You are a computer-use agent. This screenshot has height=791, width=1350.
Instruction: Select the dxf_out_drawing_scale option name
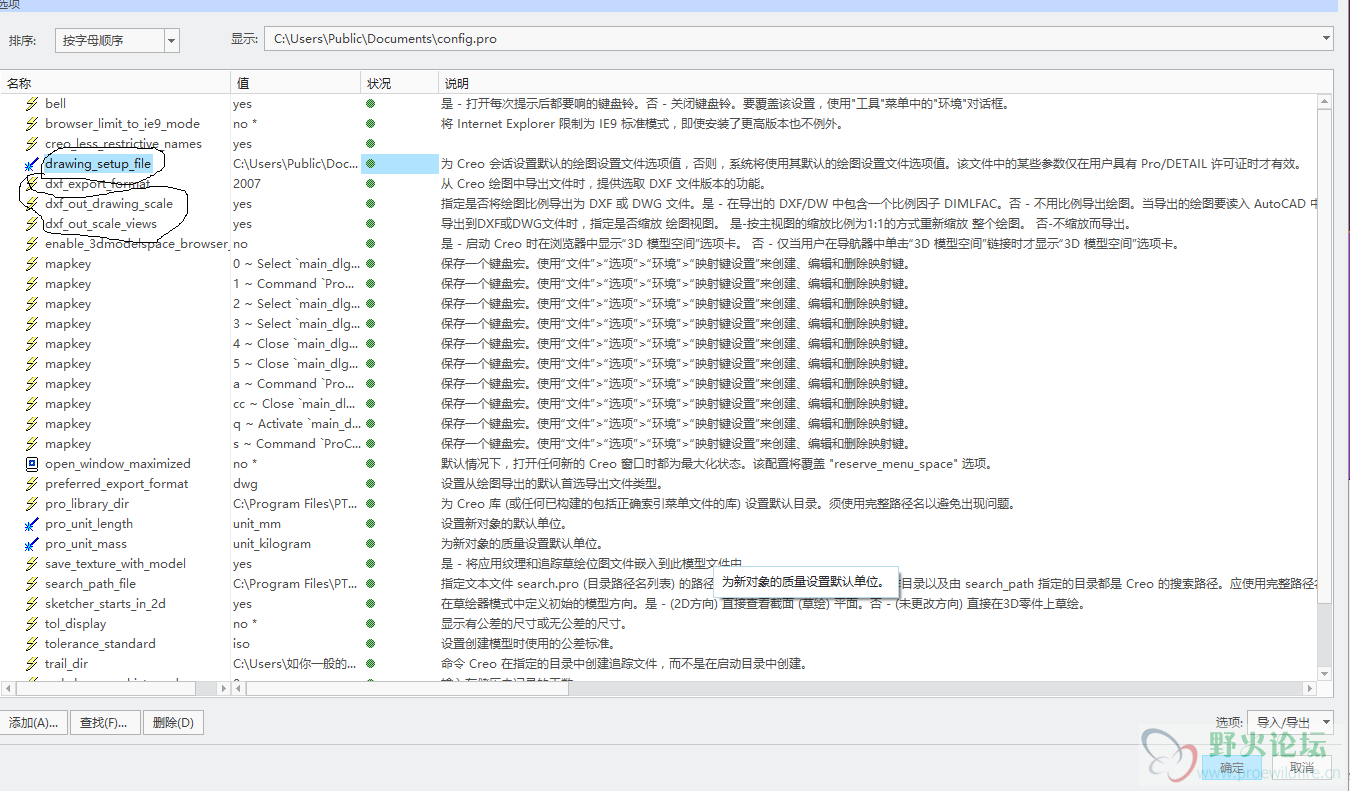point(109,204)
